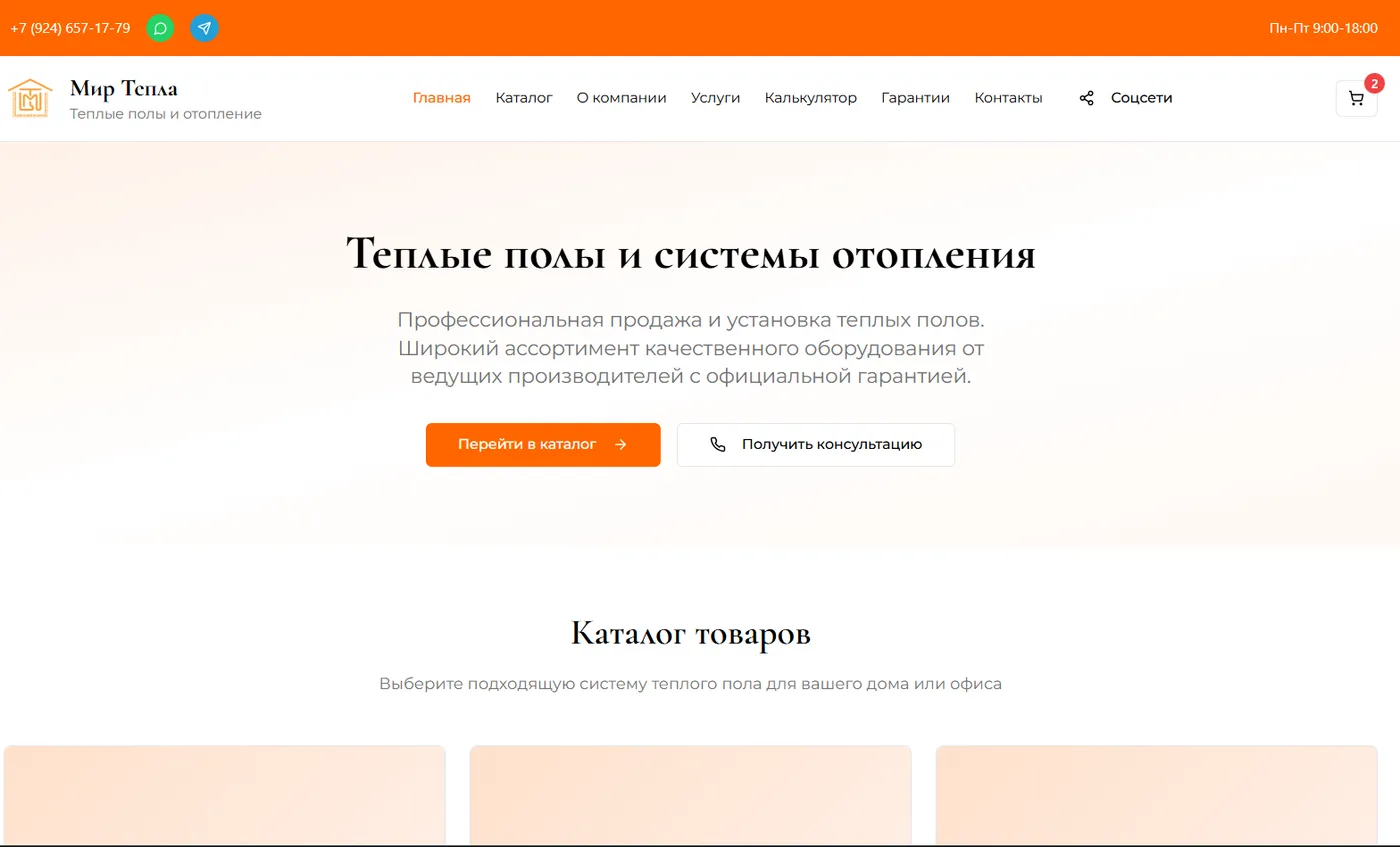1400x847 pixels.
Task: Click the third catalog product card
Action: point(1156,796)
